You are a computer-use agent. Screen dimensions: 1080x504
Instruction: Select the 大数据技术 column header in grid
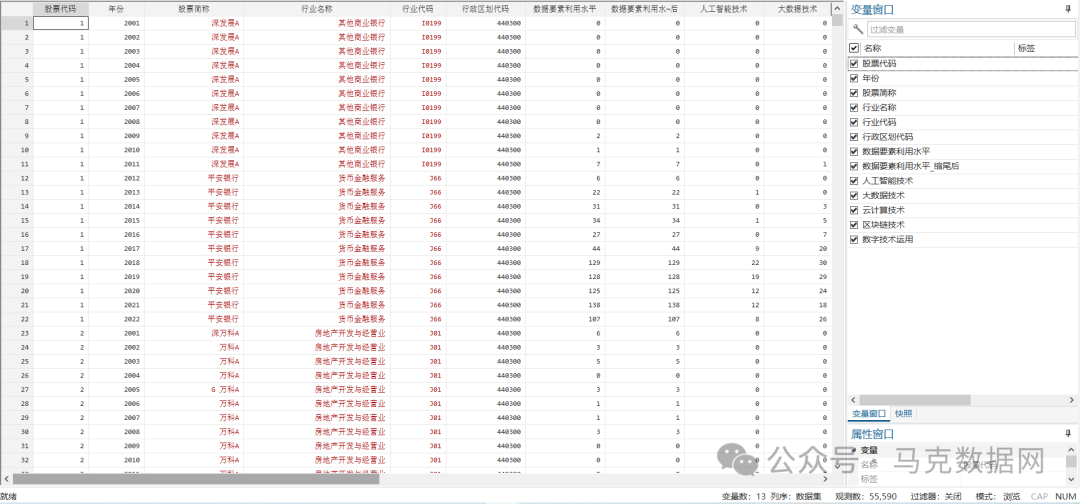tap(797, 9)
